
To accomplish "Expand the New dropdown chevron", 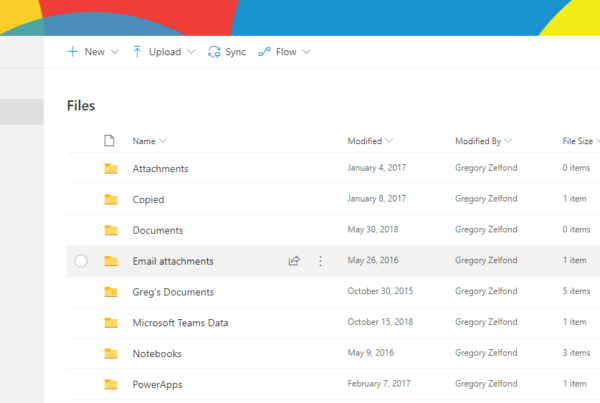I will (x=114, y=52).
